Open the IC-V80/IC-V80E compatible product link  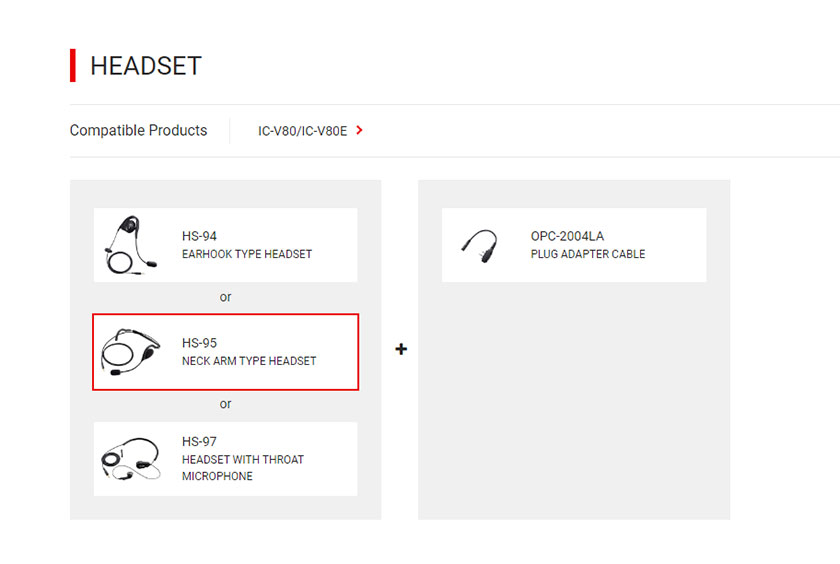(303, 131)
